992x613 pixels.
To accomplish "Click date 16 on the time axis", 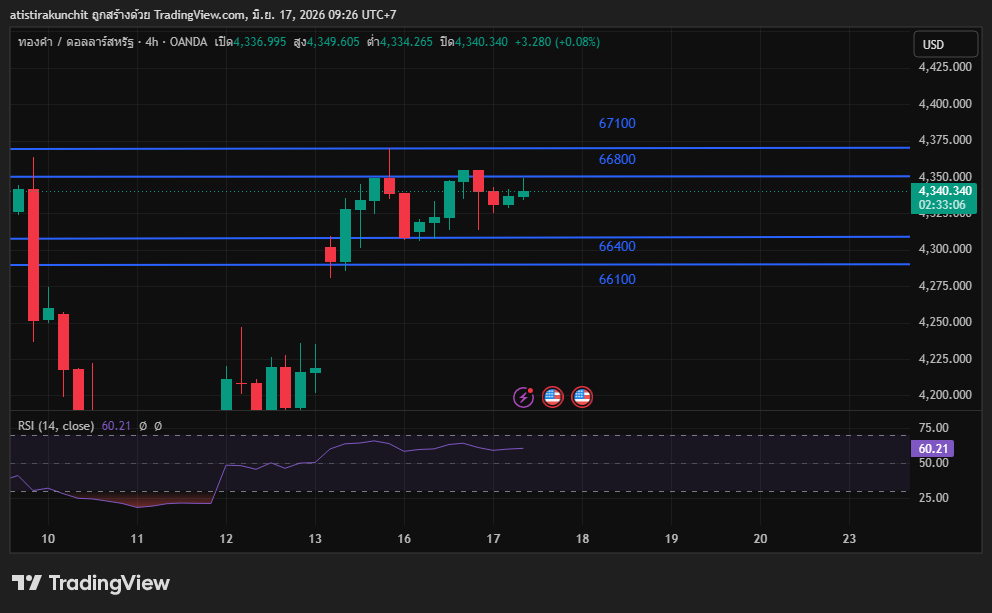I will coord(404,539).
